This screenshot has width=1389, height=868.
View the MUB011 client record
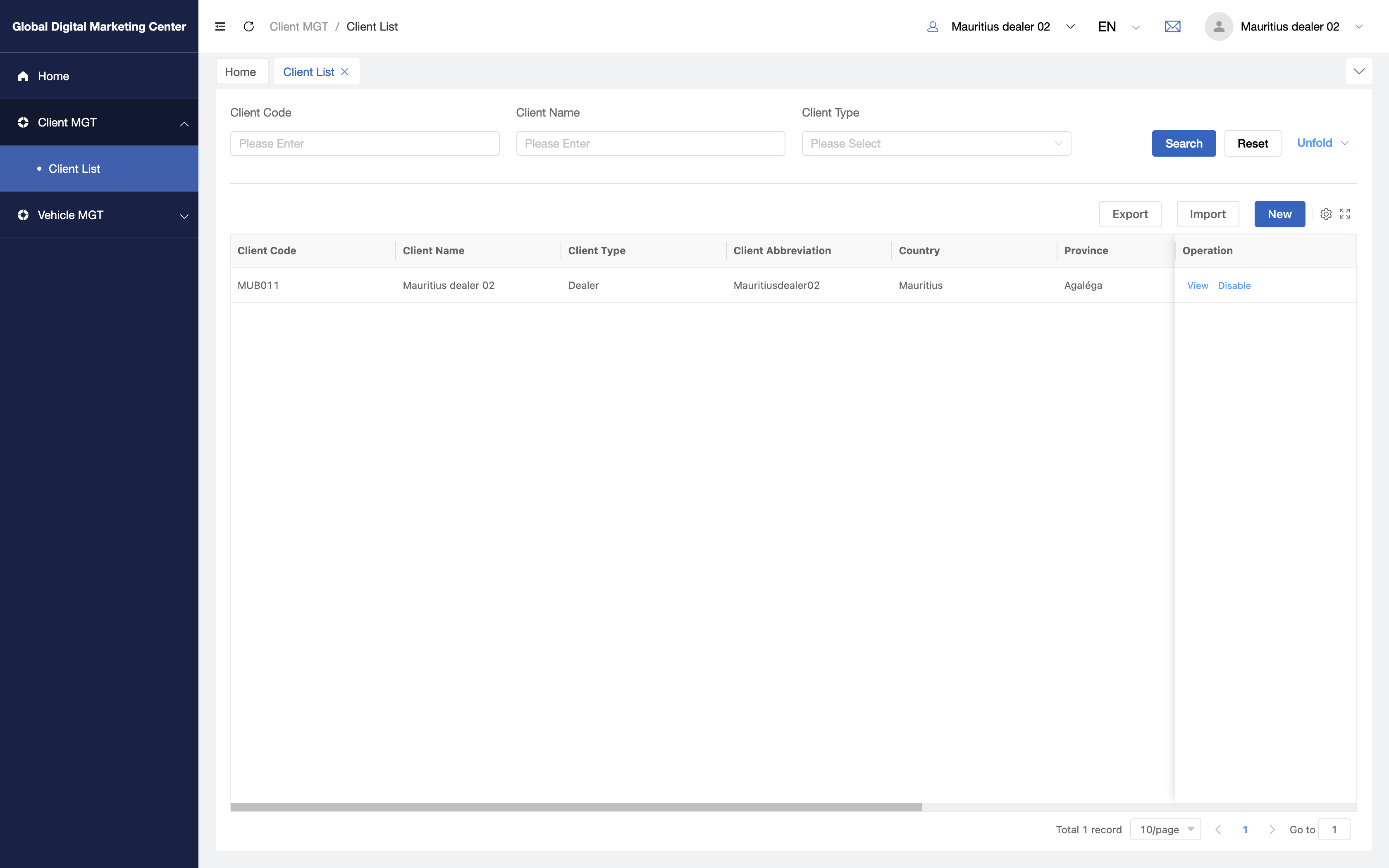1197,285
